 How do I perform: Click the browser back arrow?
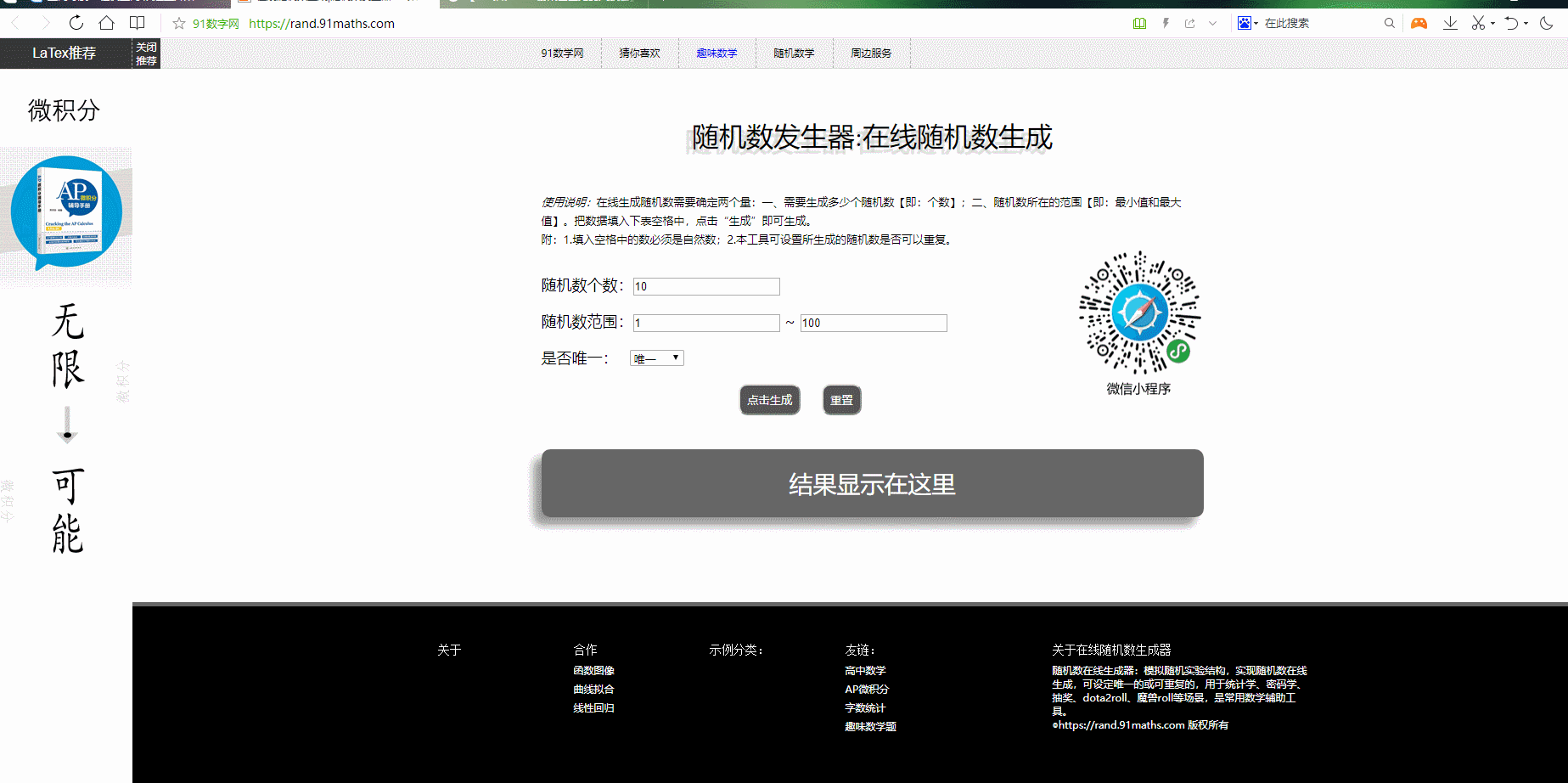[x=15, y=23]
